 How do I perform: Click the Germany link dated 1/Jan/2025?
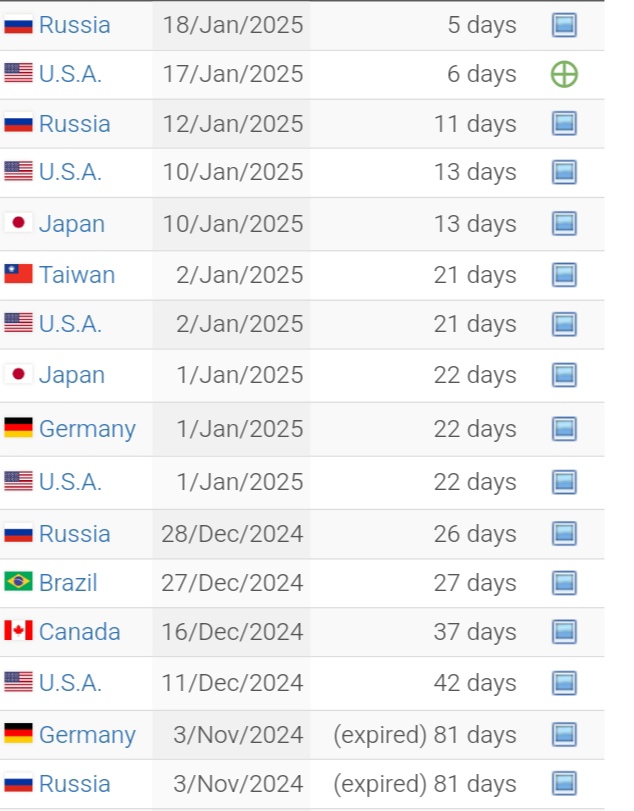coord(87,429)
